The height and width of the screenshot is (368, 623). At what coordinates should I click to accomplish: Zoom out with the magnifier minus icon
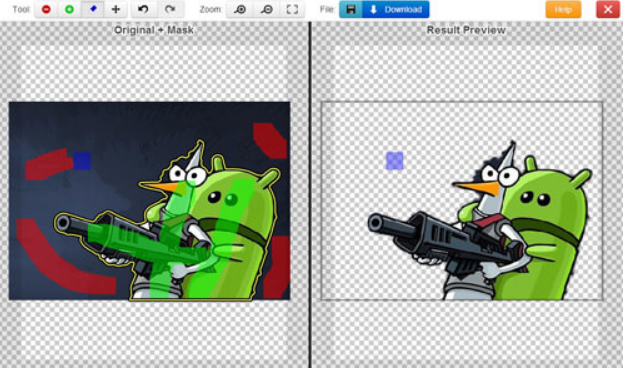[x=266, y=9]
